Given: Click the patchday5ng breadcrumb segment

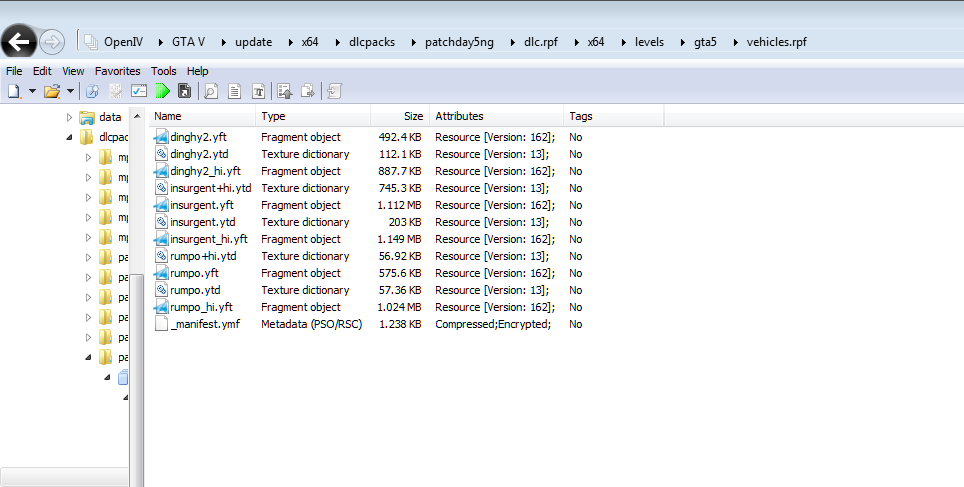Looking at the screenshot, I should 459,42.
